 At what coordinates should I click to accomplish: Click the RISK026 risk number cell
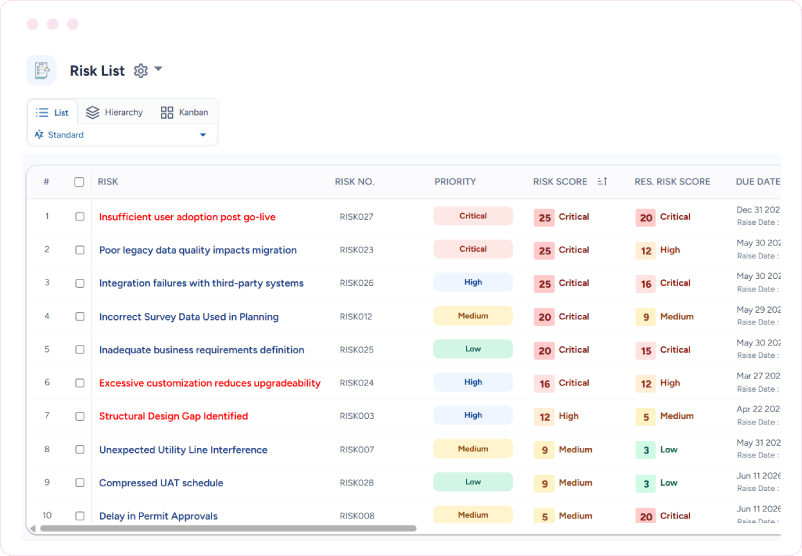[357, 283]
